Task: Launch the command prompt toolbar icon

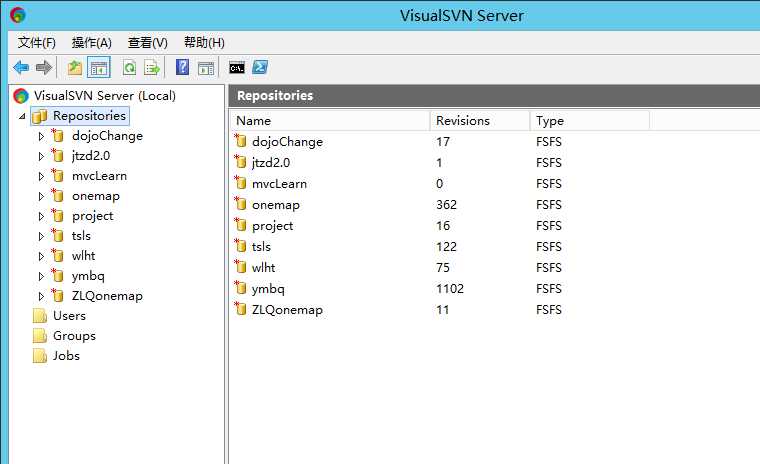Action: click(x=236, y=68)
